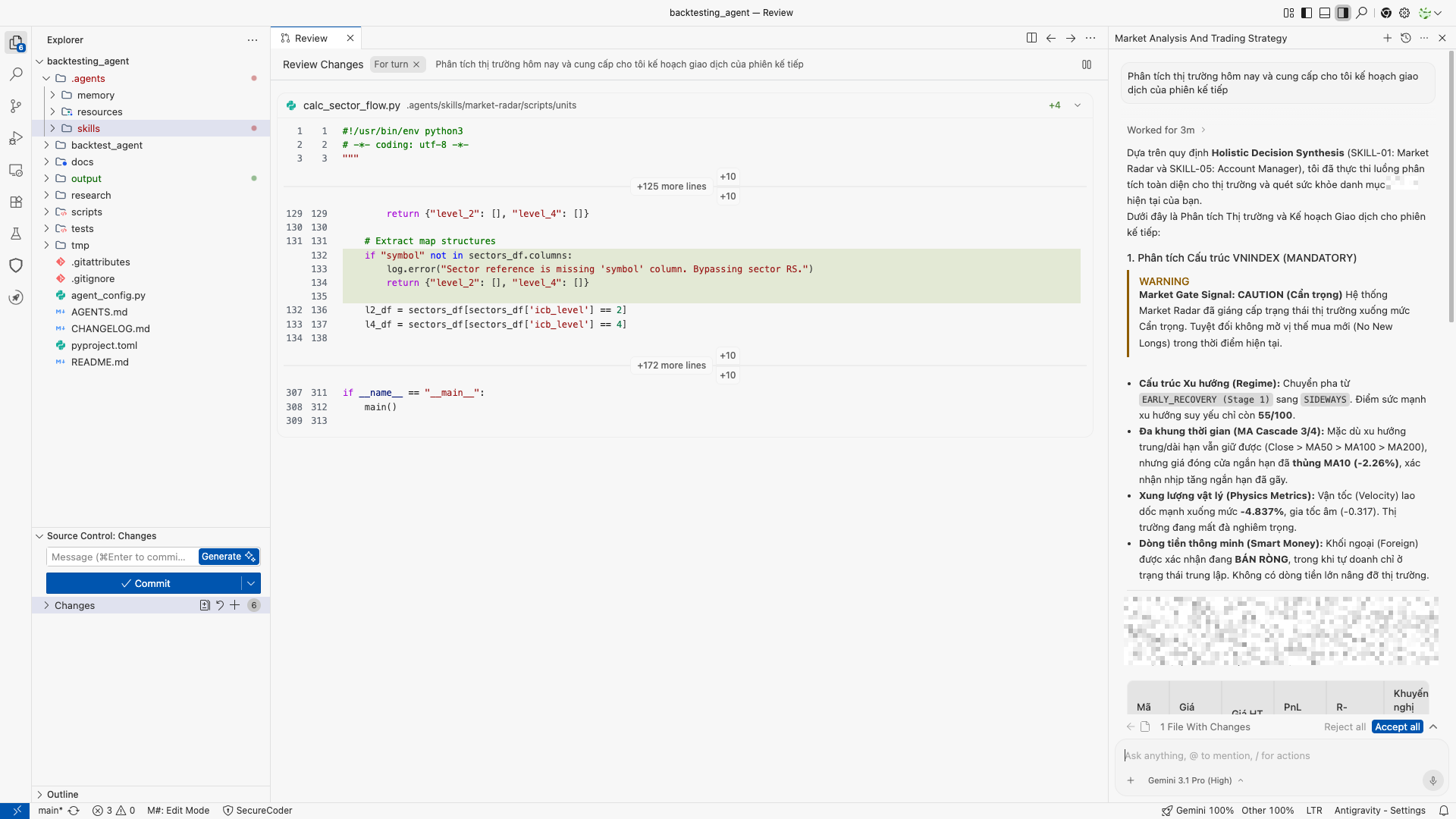This screenshot has height=819, width=1456.
Task: Collapse the .agents folder
Action: click(x=46, y=78)
